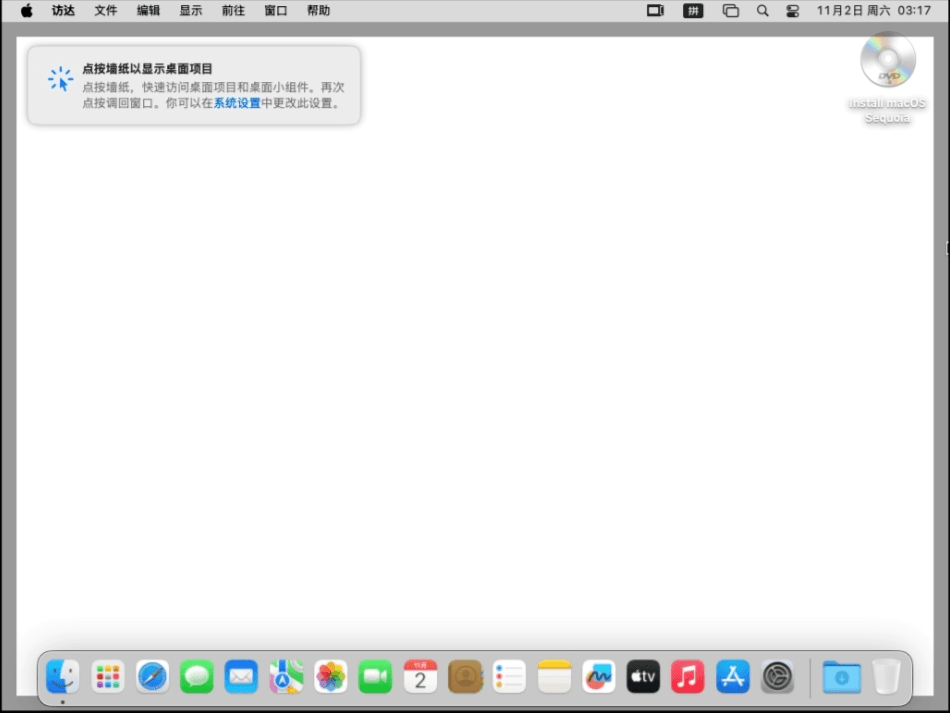Click the 系统设置 link in notification
950x713 pixels.
[236, 103]
